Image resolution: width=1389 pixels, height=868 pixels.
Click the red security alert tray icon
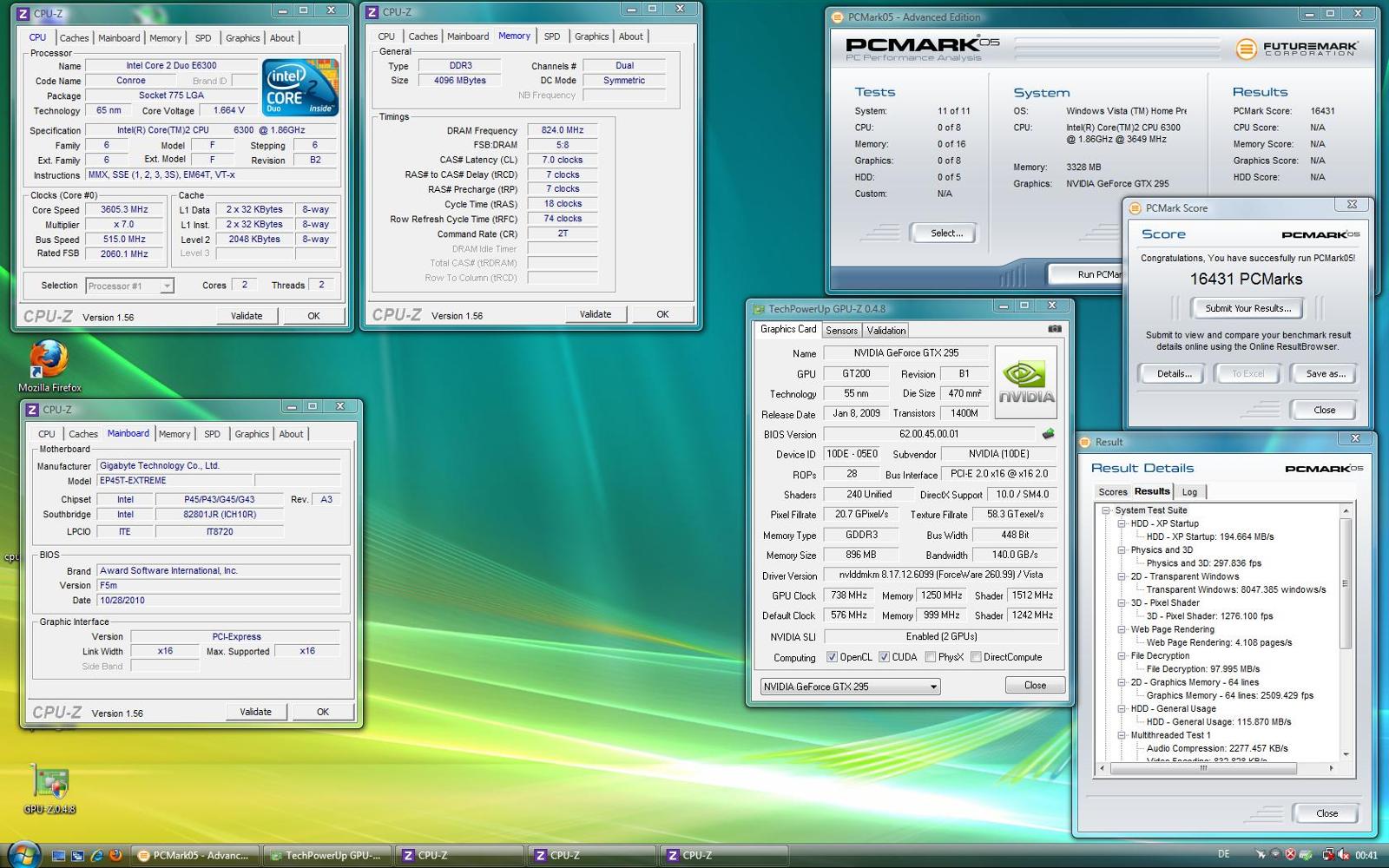click(1291, 855)
